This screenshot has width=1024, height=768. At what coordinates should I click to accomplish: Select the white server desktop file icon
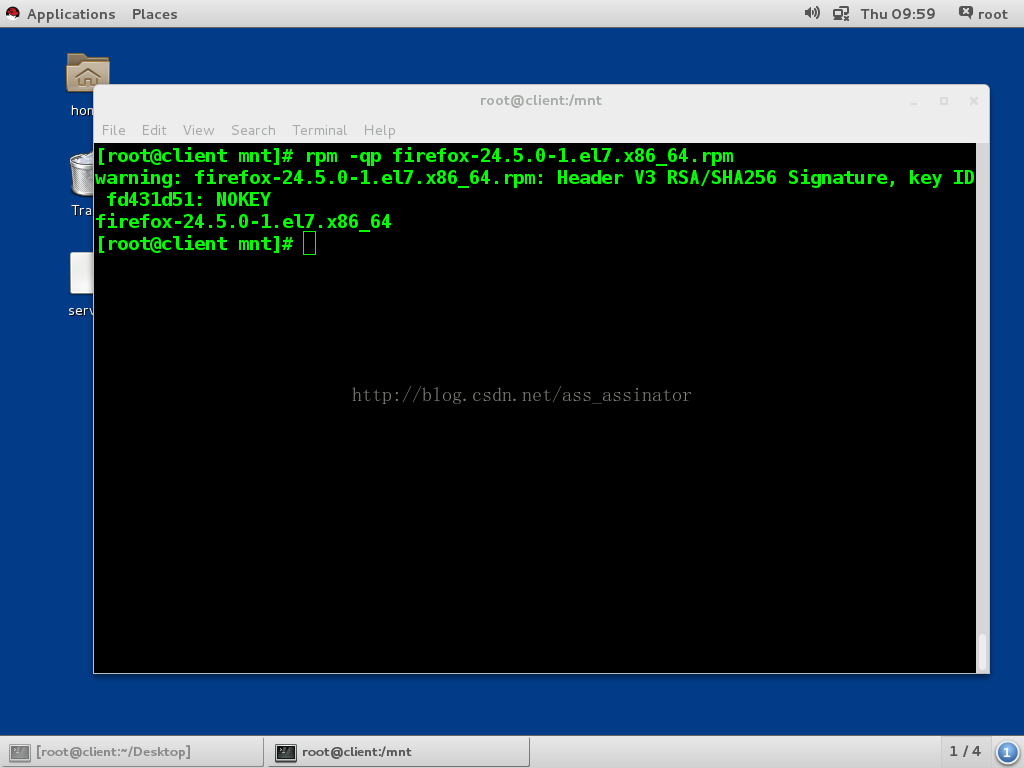point(81,273)
